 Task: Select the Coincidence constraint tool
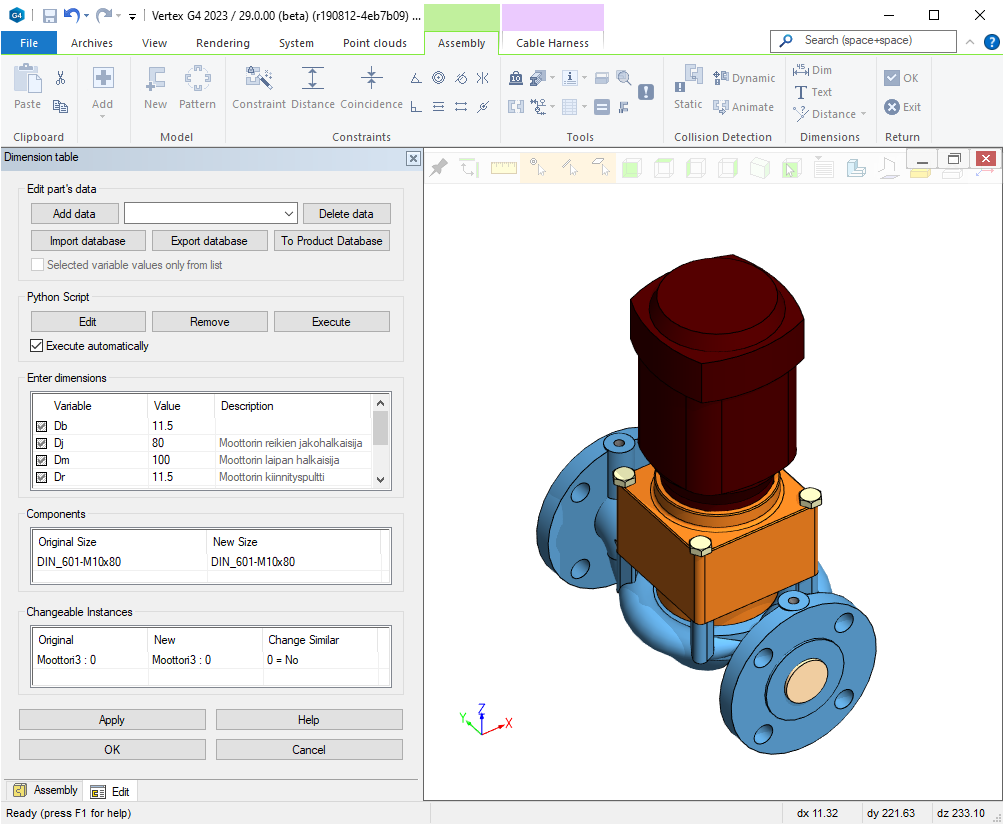pyautogui.click(x=371, y=80)
